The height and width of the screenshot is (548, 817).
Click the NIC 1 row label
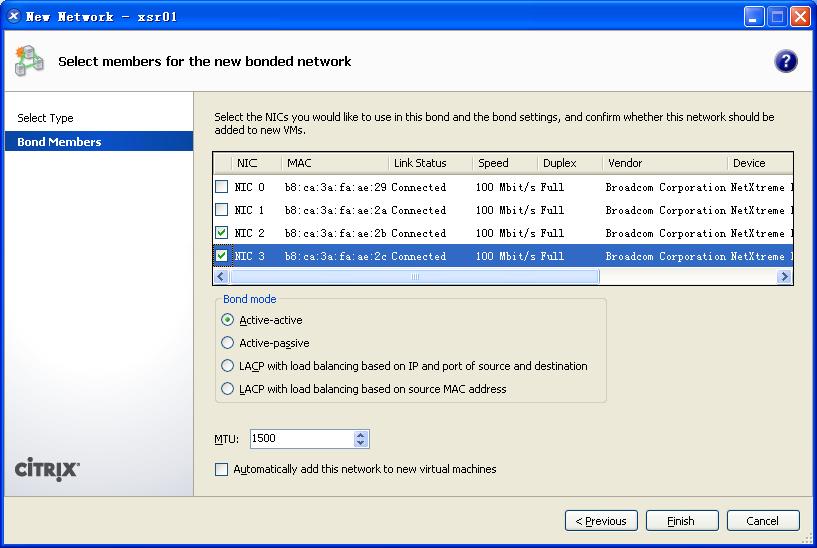click(x=250, y=210)
